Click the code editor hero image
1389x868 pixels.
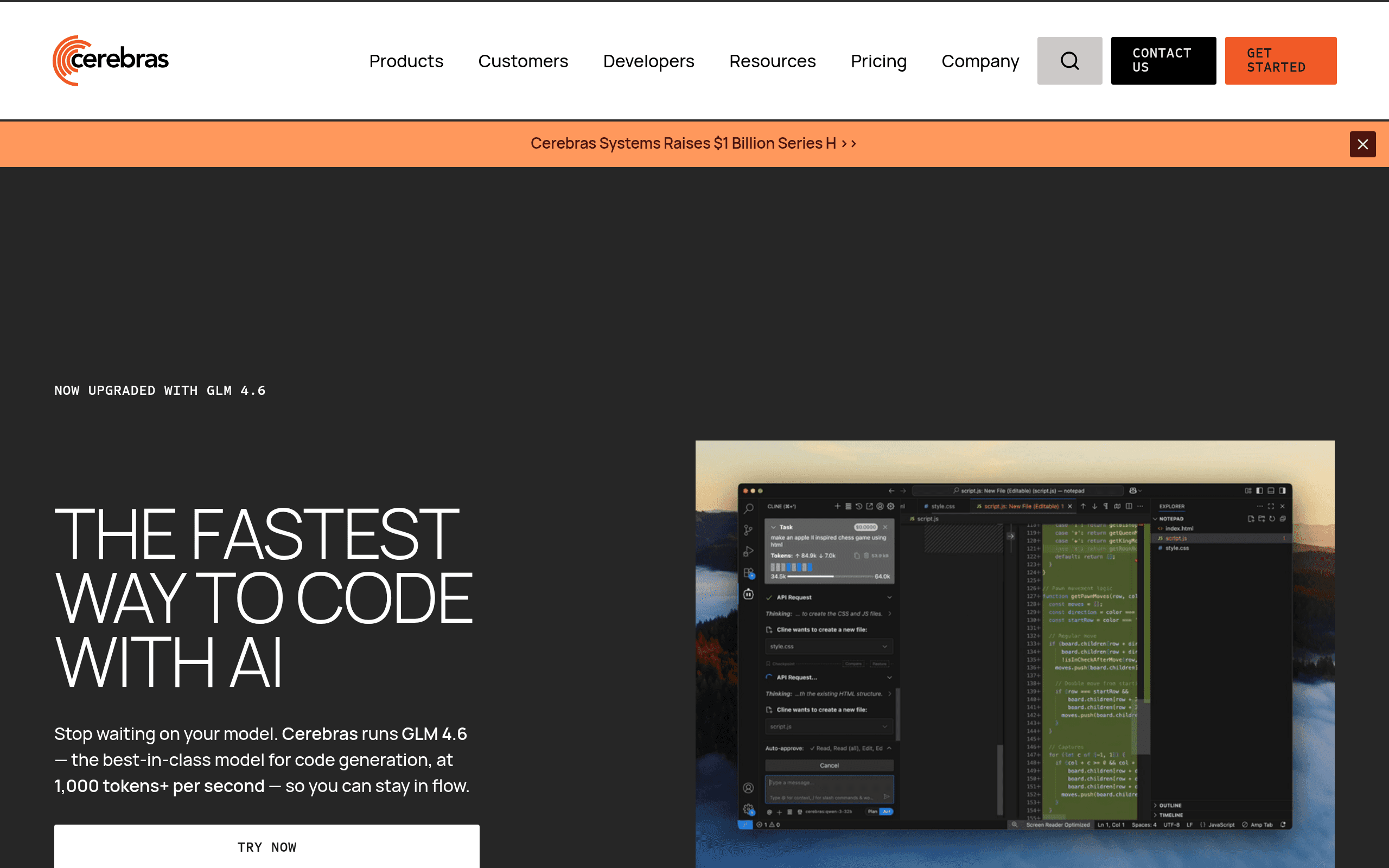(x=1015, y=654)
